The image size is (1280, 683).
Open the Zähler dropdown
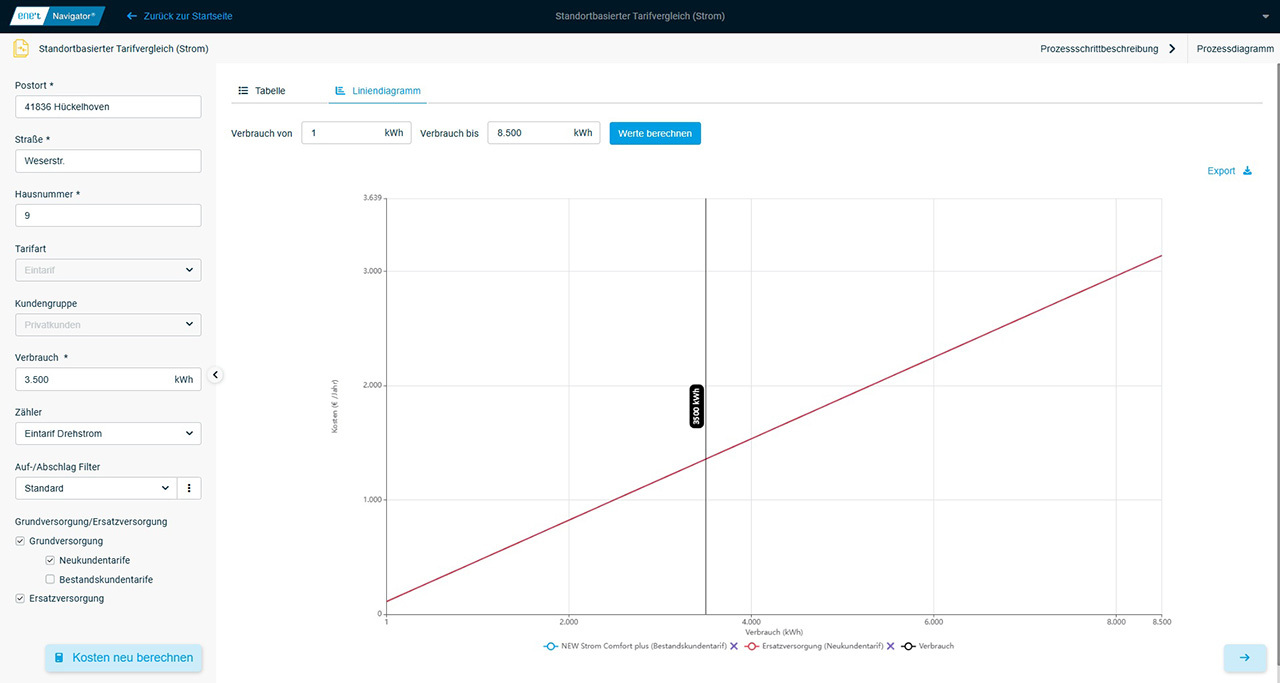[108, 434]
